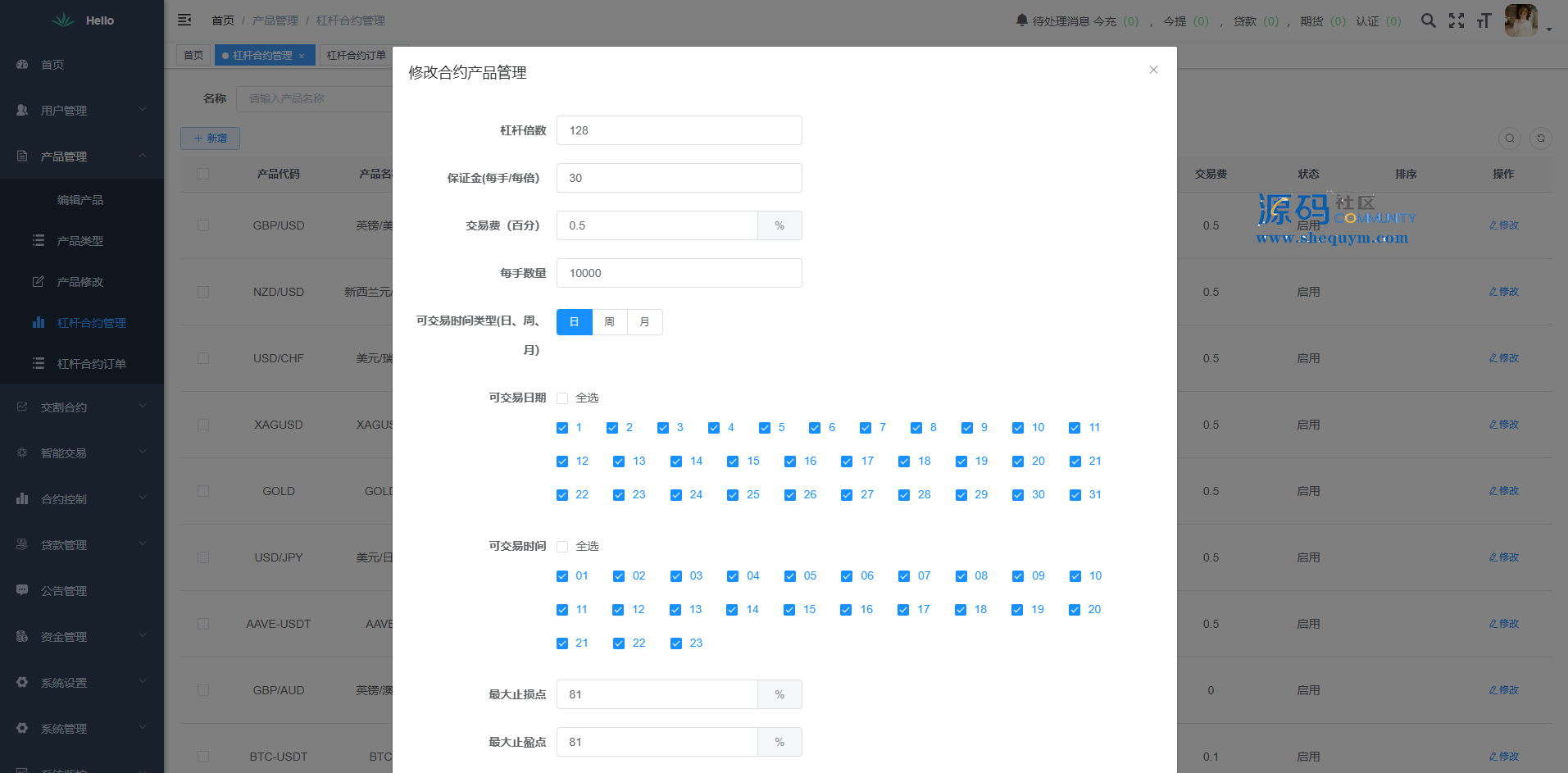Check 全选 for 可交易日期
The height and width of the screenshot is (773, 1568).
pyautogui.click(x=562, y=398)
